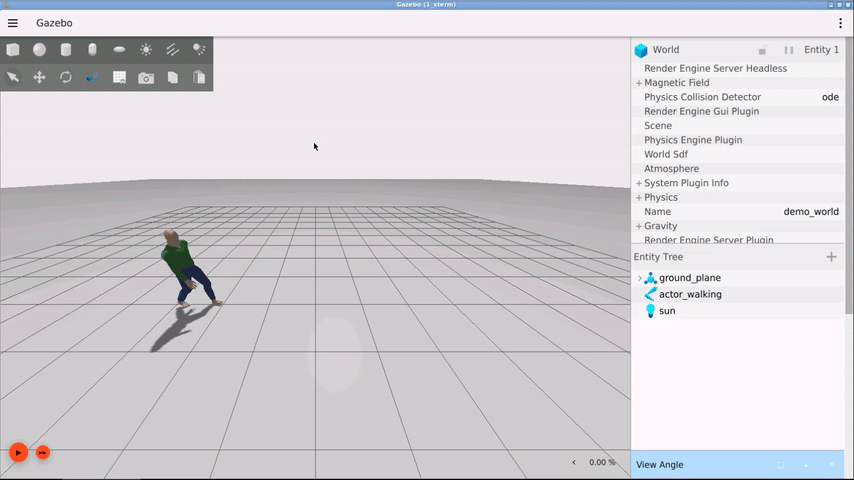Click the World Sdf row
The width and height of the screenshot is (854, 480).
[x=738, y=154]
